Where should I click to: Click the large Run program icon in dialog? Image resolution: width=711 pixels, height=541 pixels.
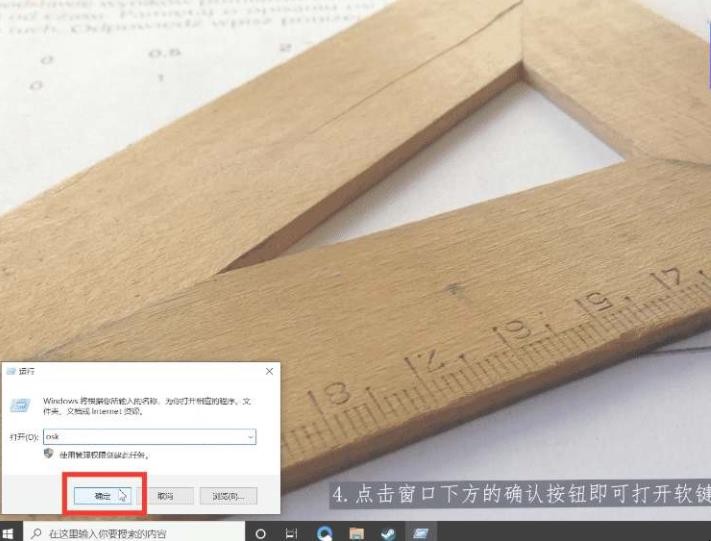tap(19, 406)
